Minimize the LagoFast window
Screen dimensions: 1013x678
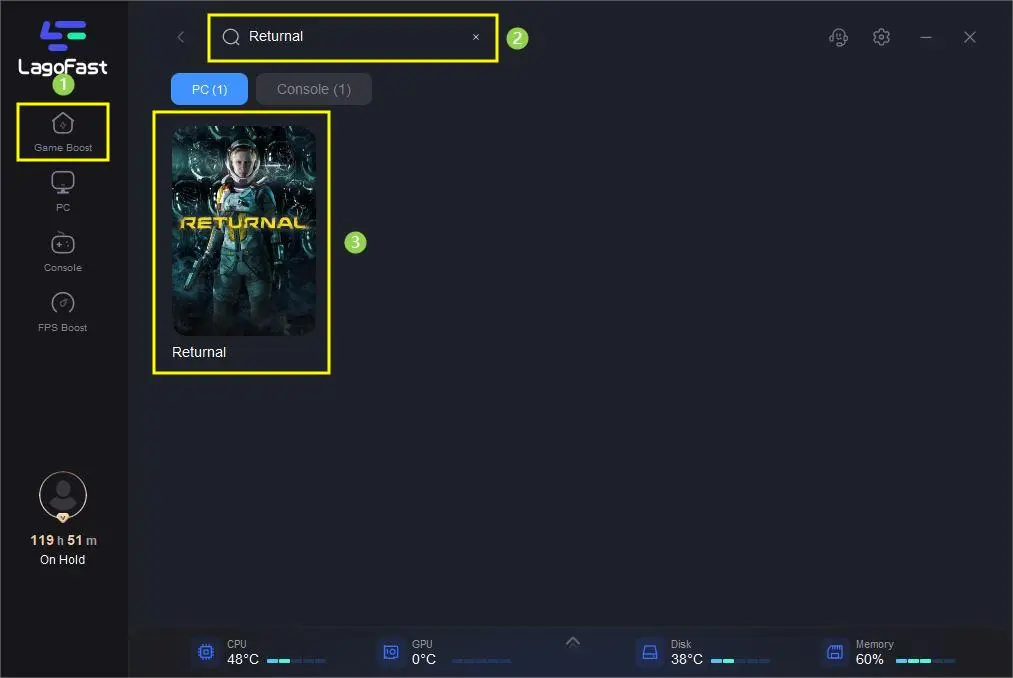coord(926,37)
